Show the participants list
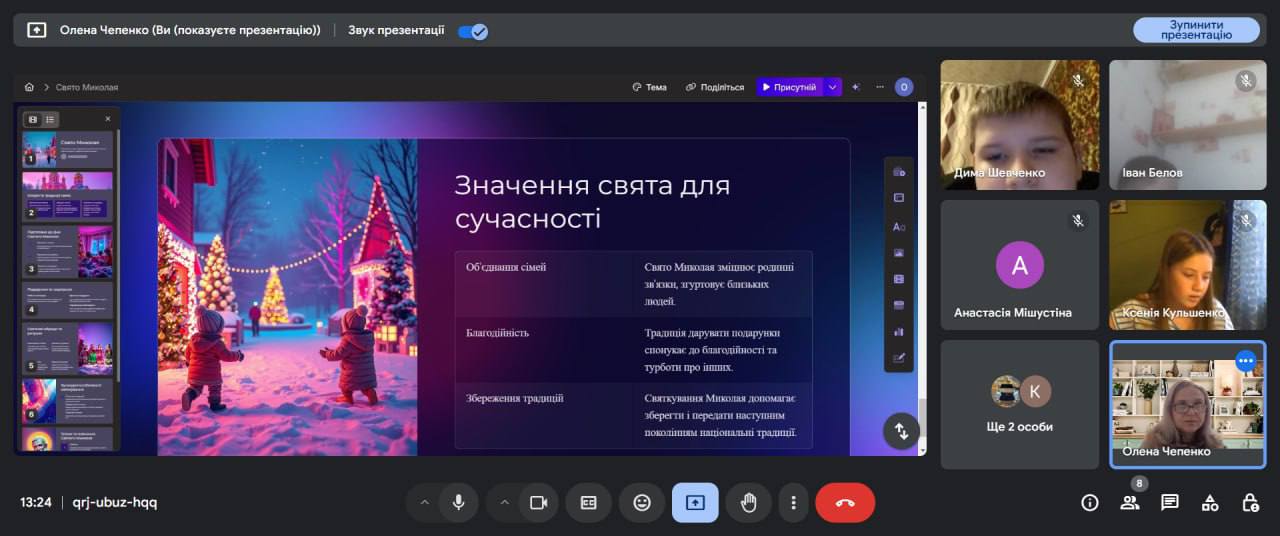 pyautogui.click(x=1129, y=503)
